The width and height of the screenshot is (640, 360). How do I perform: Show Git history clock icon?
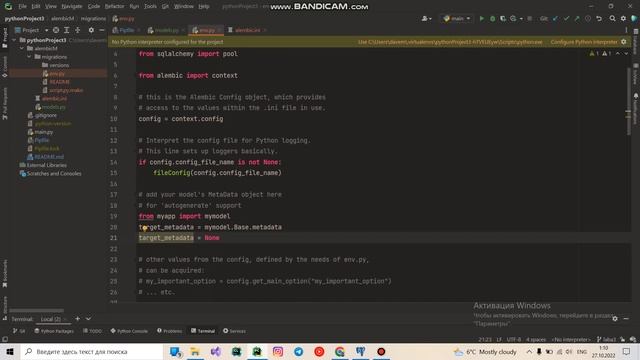588,18
